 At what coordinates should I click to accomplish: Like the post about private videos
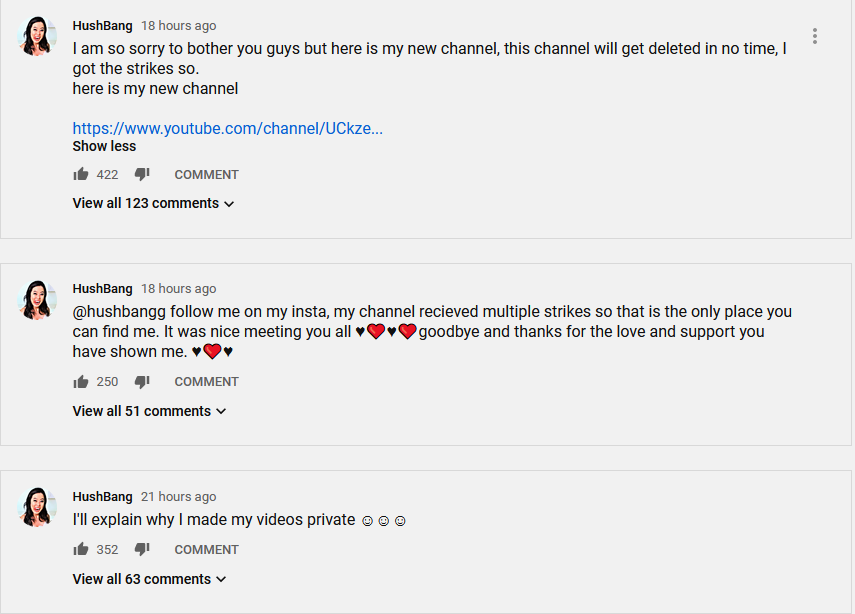(x=81, y=549)
